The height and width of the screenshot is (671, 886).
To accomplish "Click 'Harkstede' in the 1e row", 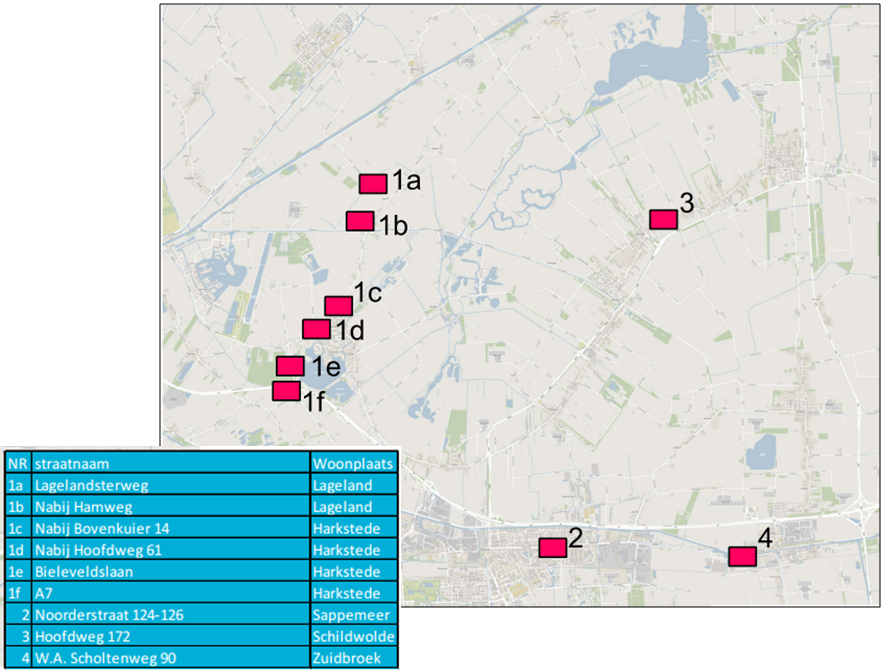I will pyautogui.click(x=354, y=572).
